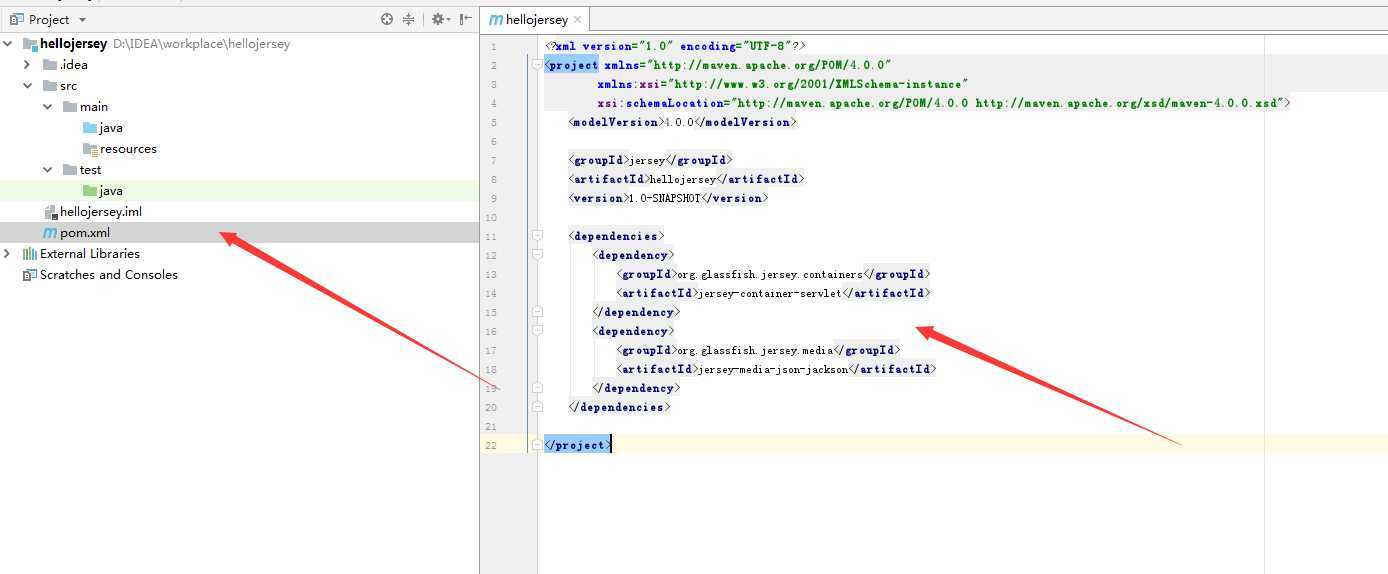This screenshot has height=574, width=1388.
Task: Click the collapse all icon in Project panel
Action: coord(408,19)
